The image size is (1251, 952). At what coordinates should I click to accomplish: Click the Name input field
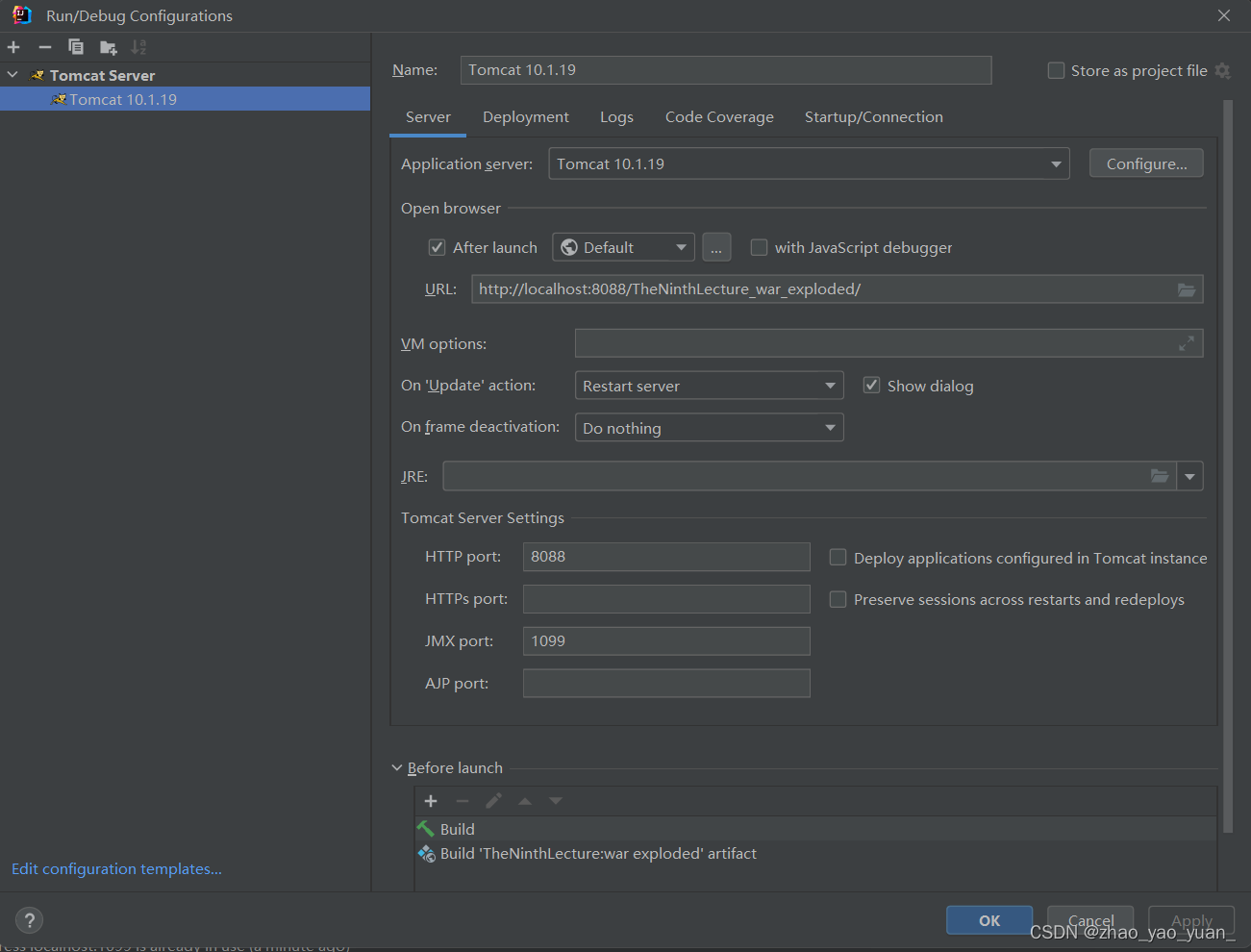tap(726, 70)
